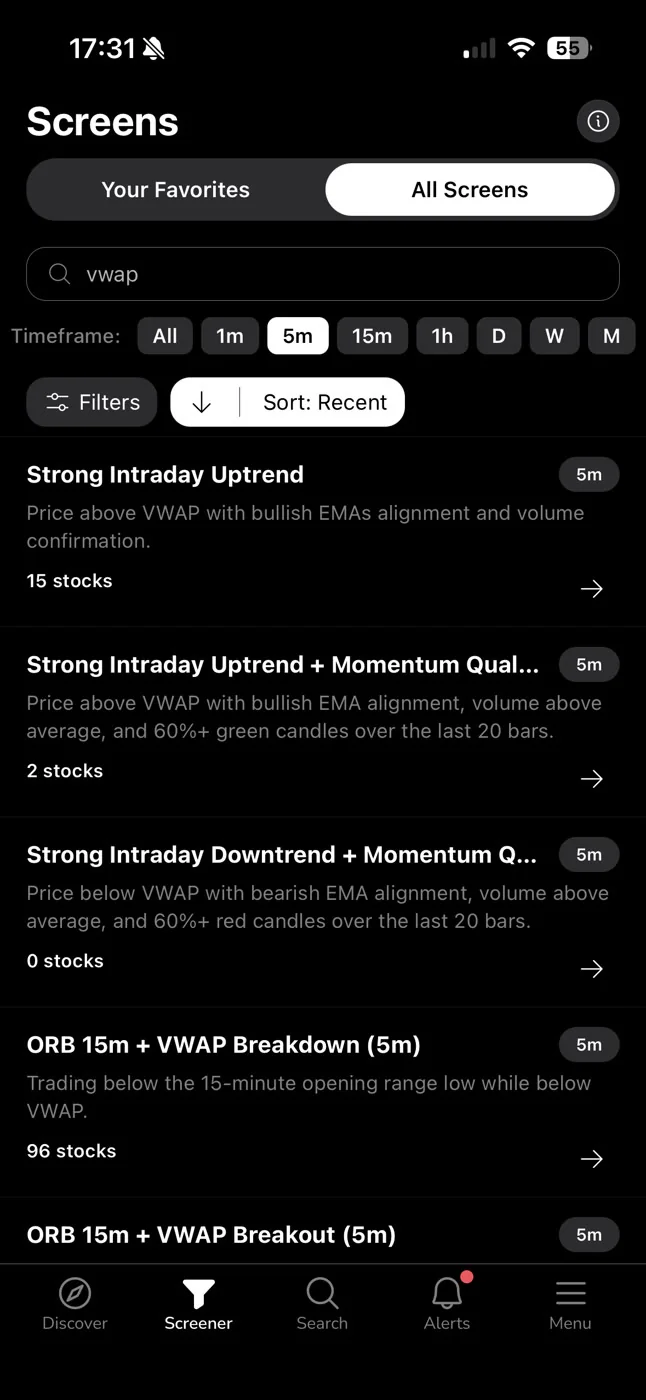Open the Search magnifier tab
The height and width of the screenshot is (1400, 646).
point(322,1293)
